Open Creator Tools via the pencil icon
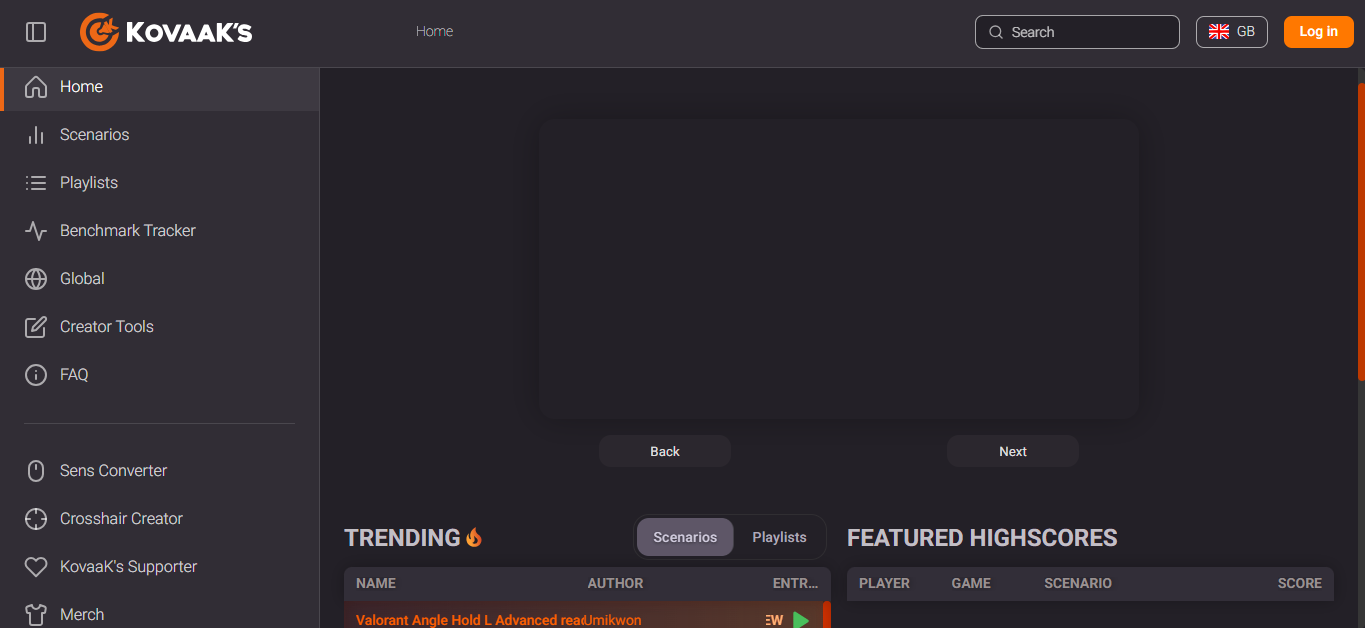The height and width of the screenshot is (628, 1365). [x=36, y=327]
